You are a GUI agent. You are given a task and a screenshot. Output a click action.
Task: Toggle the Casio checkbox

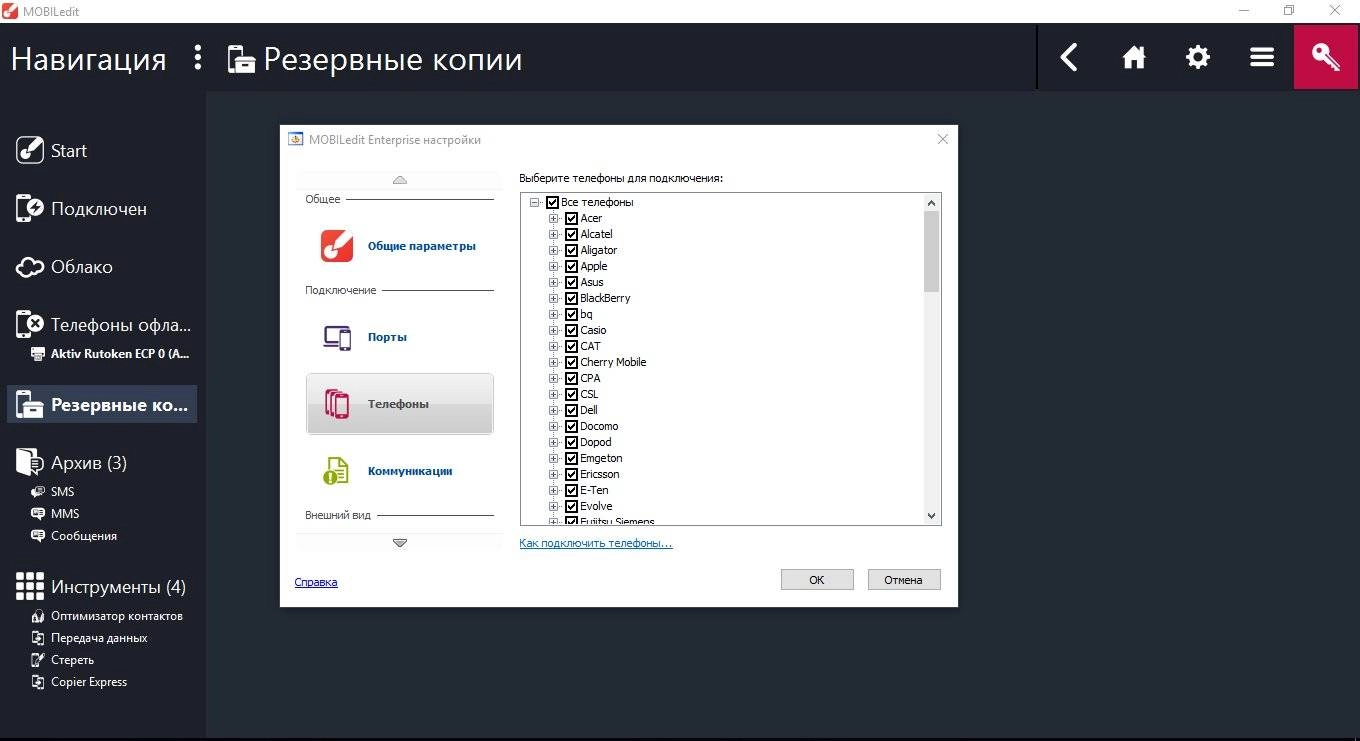(572, 330)
